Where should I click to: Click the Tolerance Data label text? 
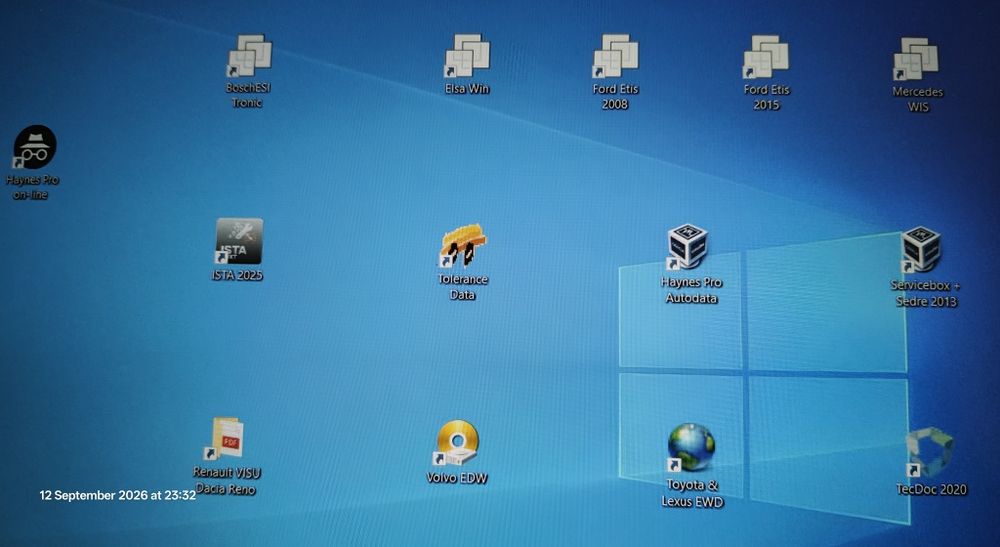coord(462,287)
